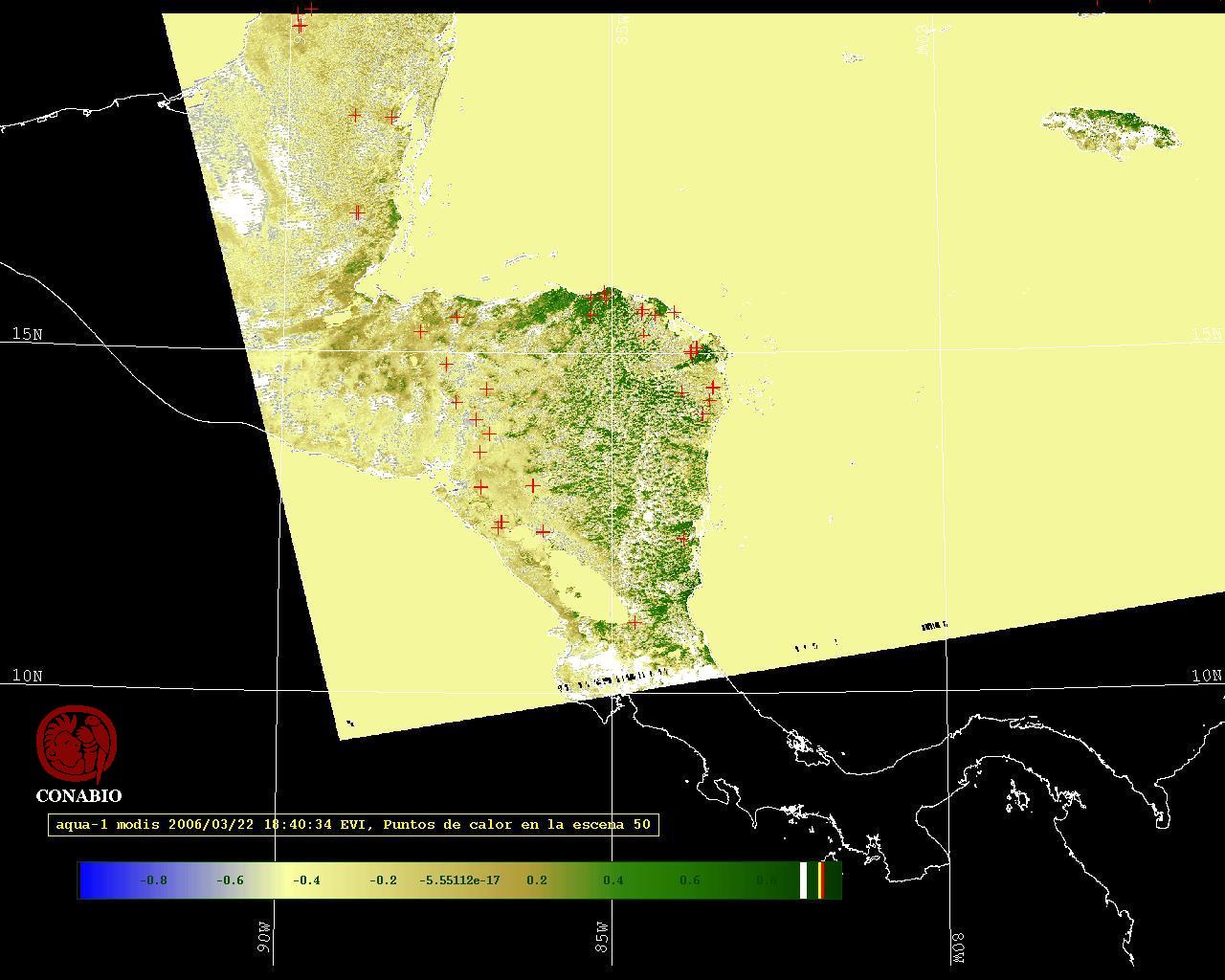Click the CONABIO text under the logo
Viewport: 1225px width, 980px height.
tap(78, 795)
